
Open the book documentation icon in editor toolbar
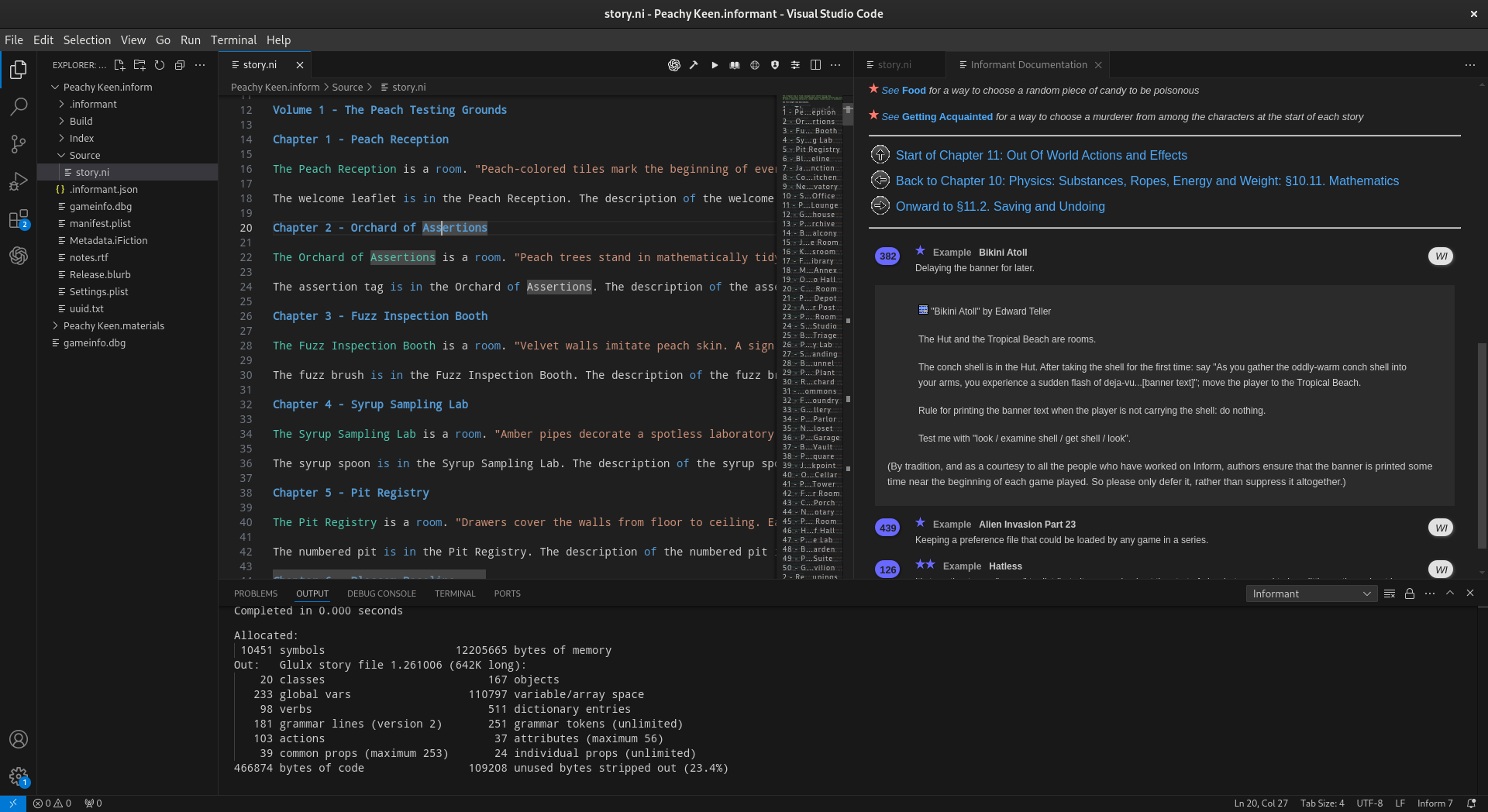tap(735, 65)
